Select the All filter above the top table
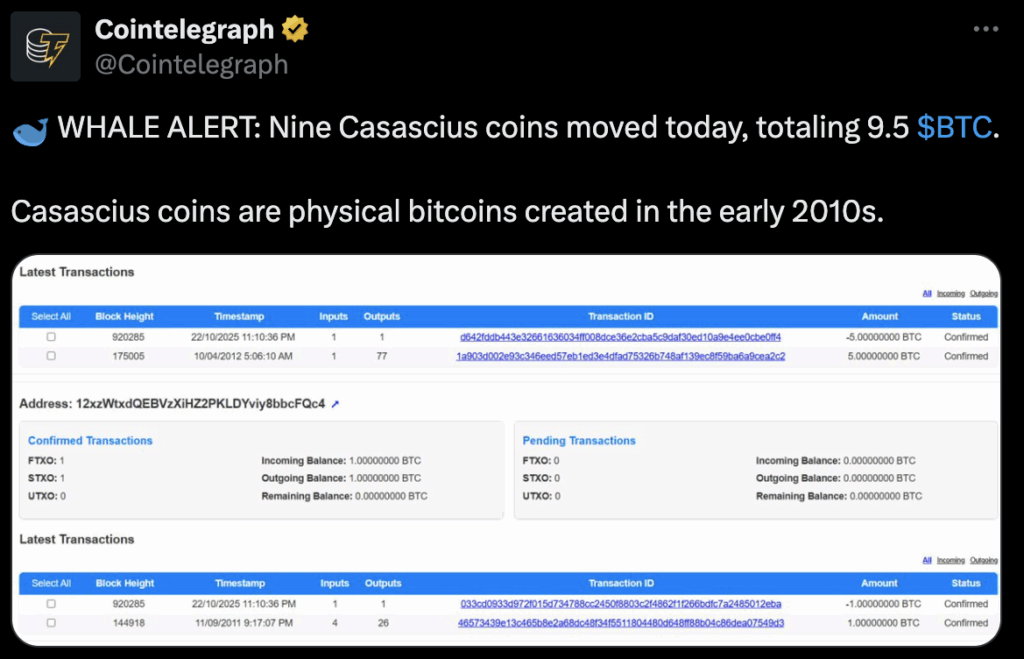1024x659 pixels. point(927,294)
